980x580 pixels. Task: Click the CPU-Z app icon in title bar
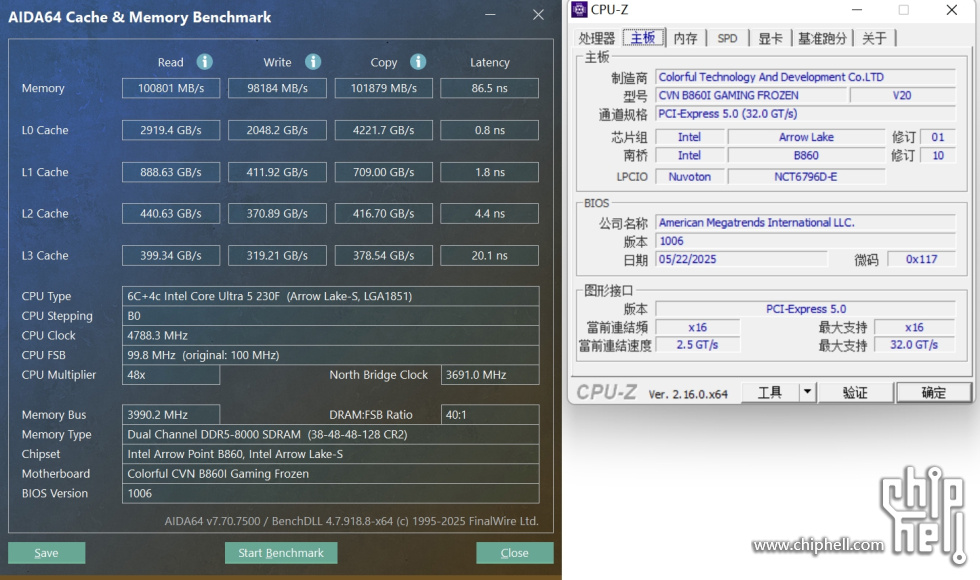[x=579, y=9]
